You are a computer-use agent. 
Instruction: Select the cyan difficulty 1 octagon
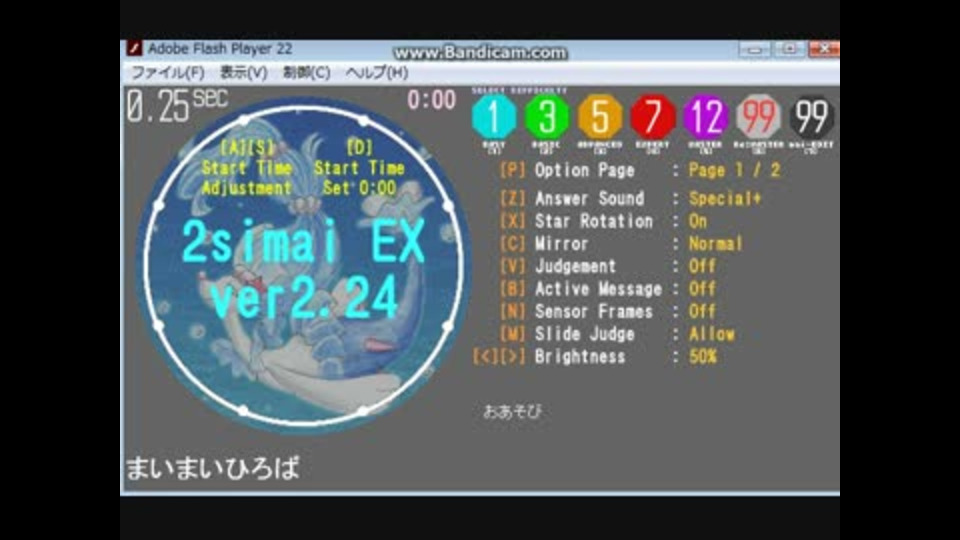click(x=494, y=116)
